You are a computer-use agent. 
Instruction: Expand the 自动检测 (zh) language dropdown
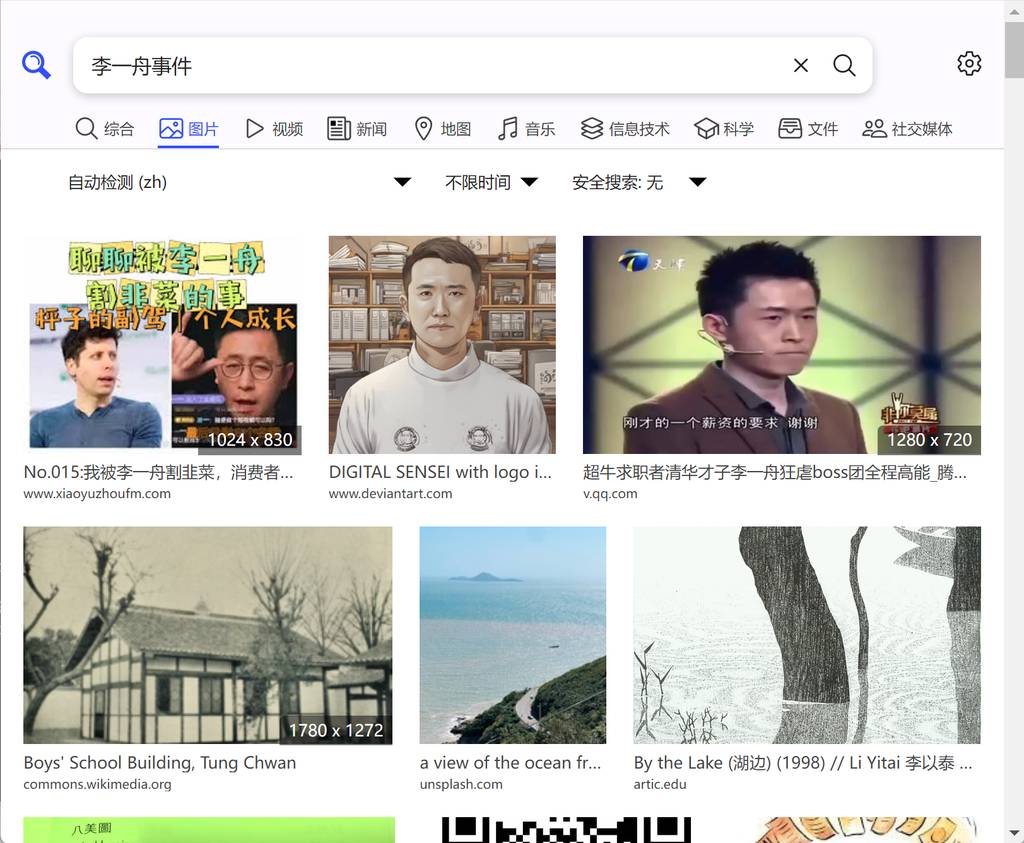(240, 182)
